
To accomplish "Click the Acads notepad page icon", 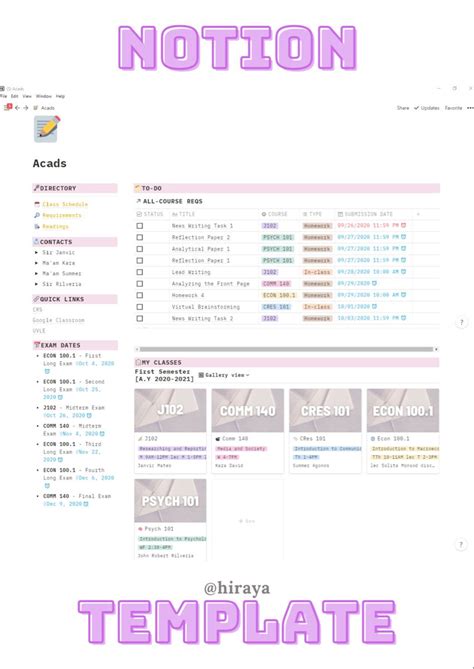I will click(x=47, y=129).
